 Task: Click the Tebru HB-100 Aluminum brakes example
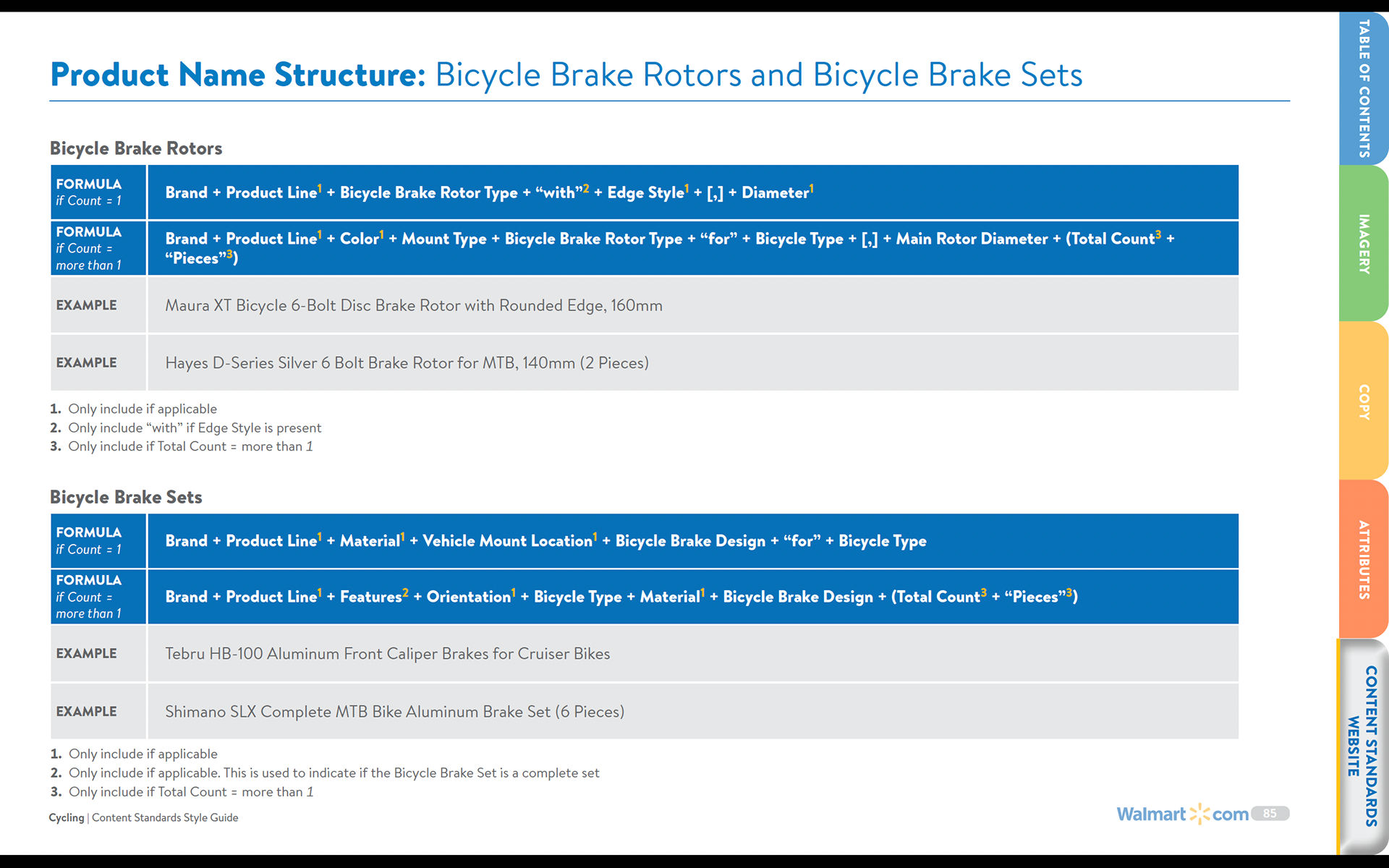645,653
